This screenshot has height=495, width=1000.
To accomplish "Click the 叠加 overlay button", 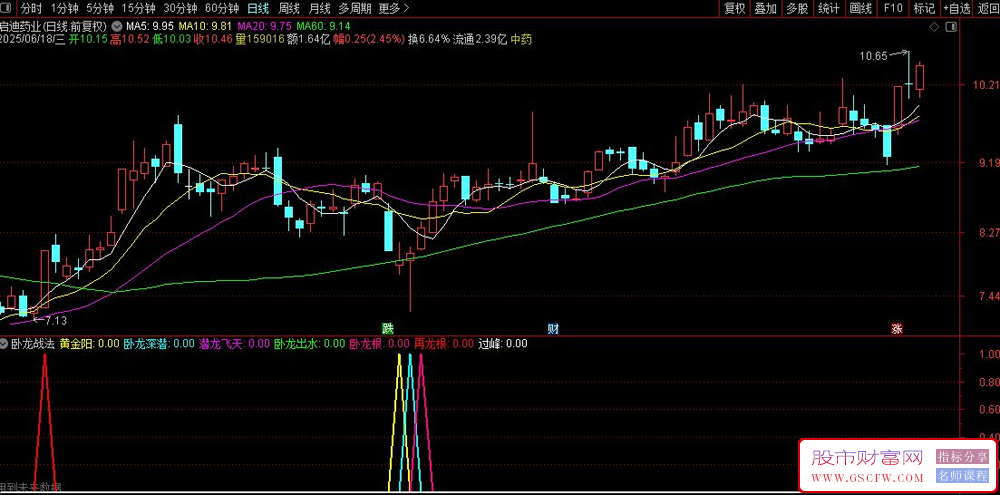I will click(x=766, y=8).
